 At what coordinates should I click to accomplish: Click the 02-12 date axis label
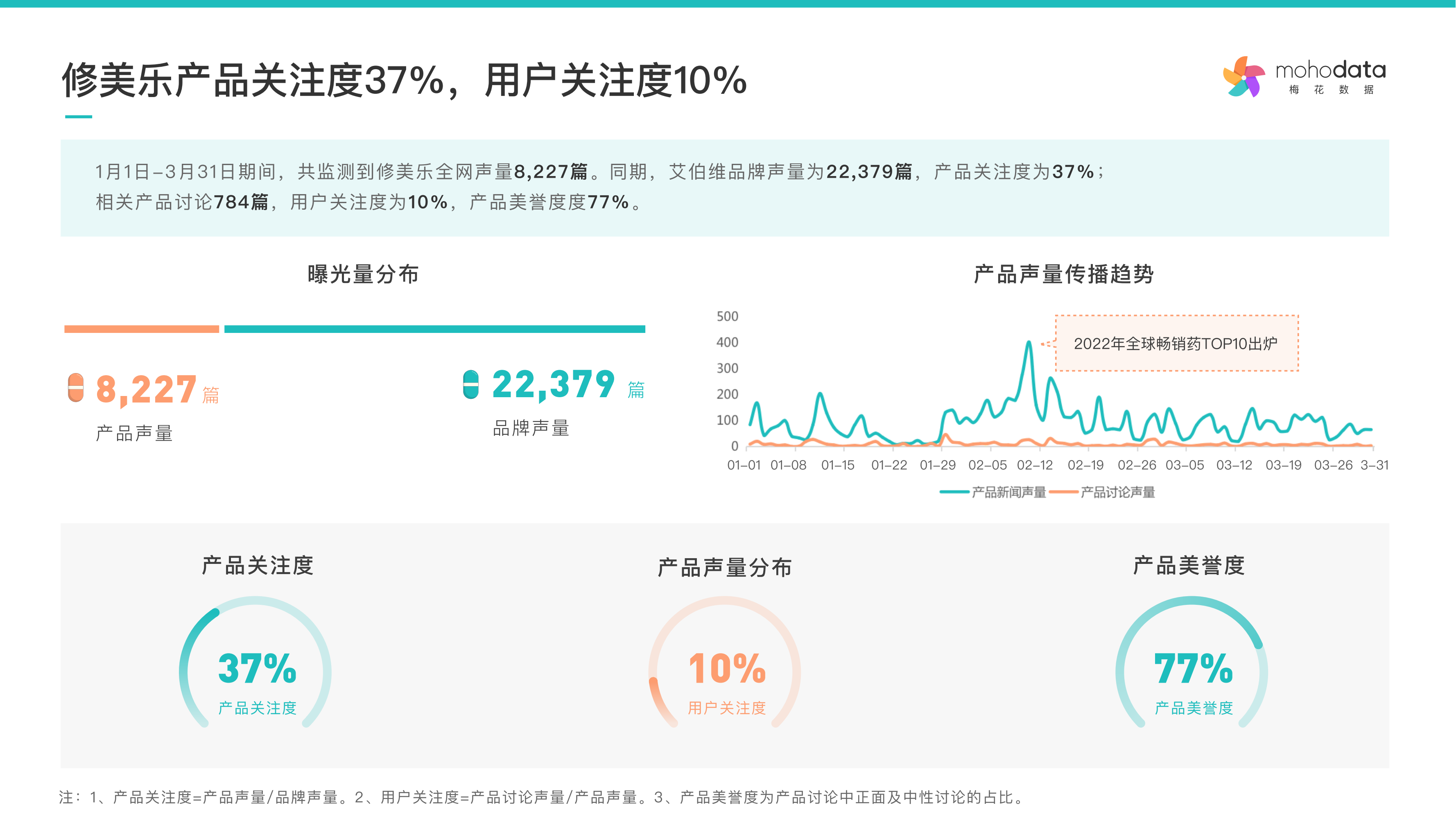(1034, 465)
